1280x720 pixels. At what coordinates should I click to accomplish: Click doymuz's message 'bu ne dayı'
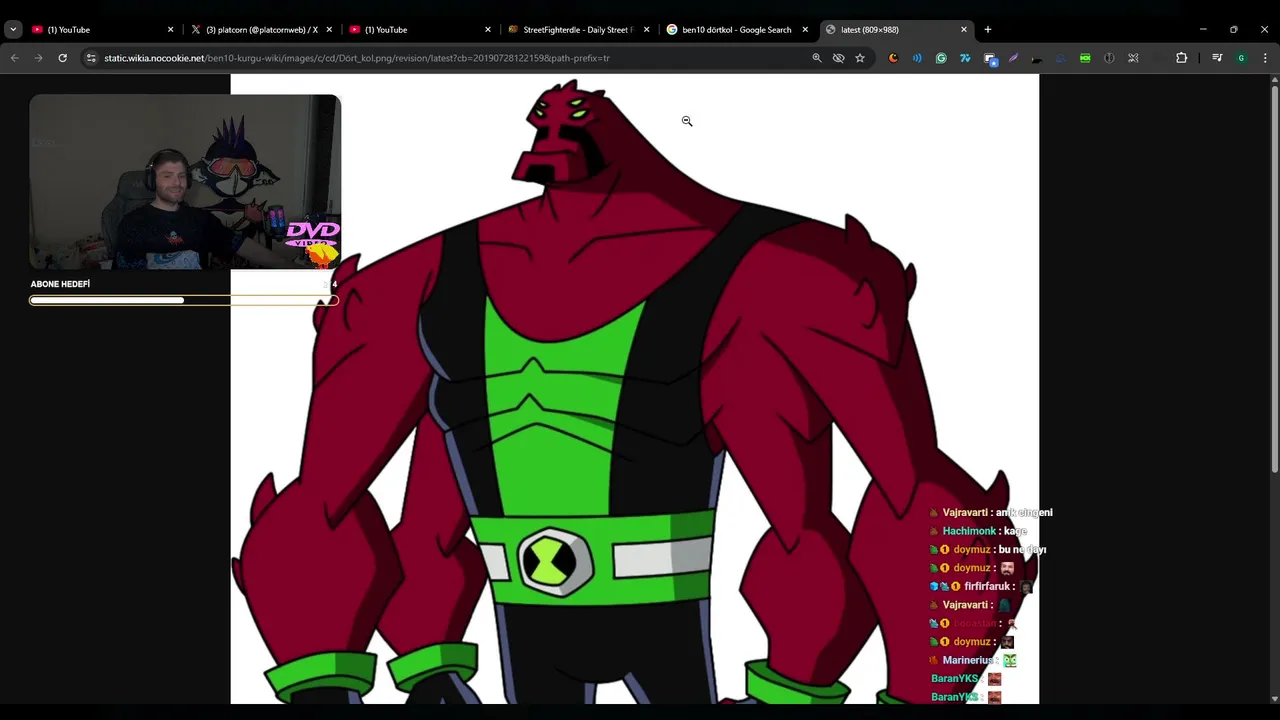coord(1022,549)
